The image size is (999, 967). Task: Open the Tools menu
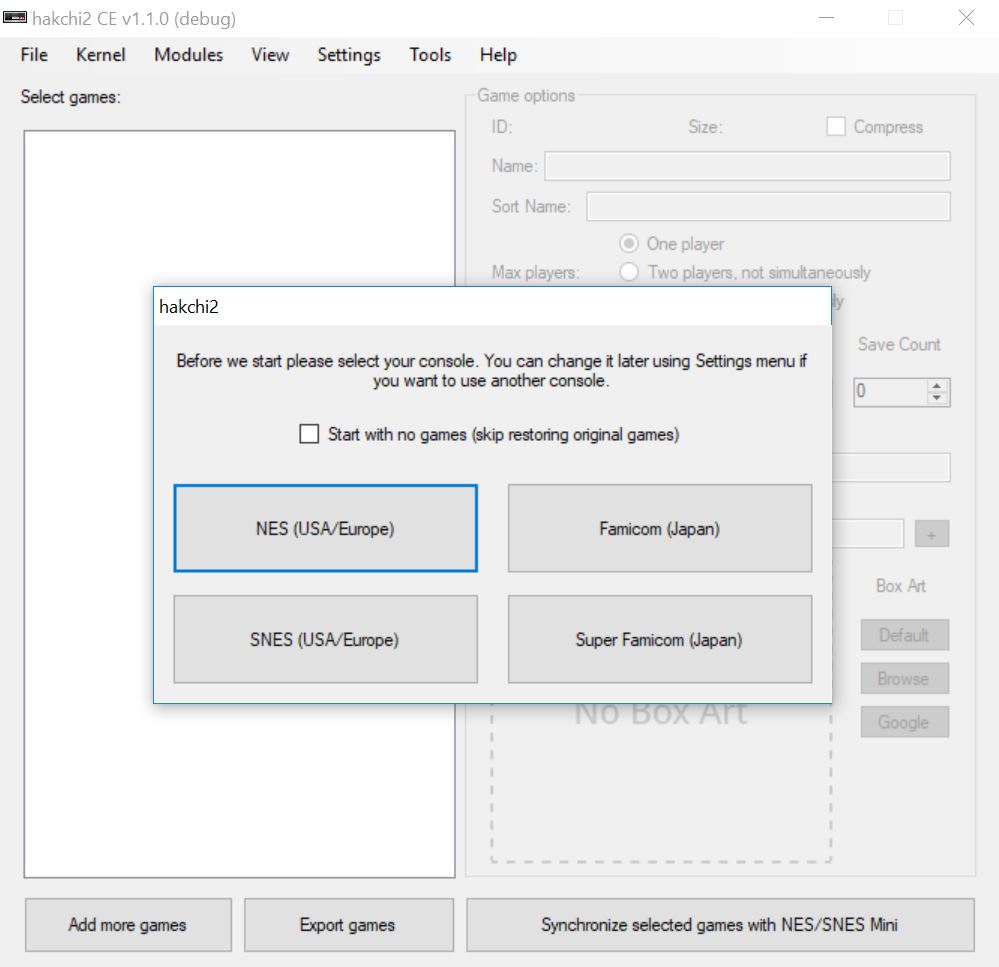[430, 55]
